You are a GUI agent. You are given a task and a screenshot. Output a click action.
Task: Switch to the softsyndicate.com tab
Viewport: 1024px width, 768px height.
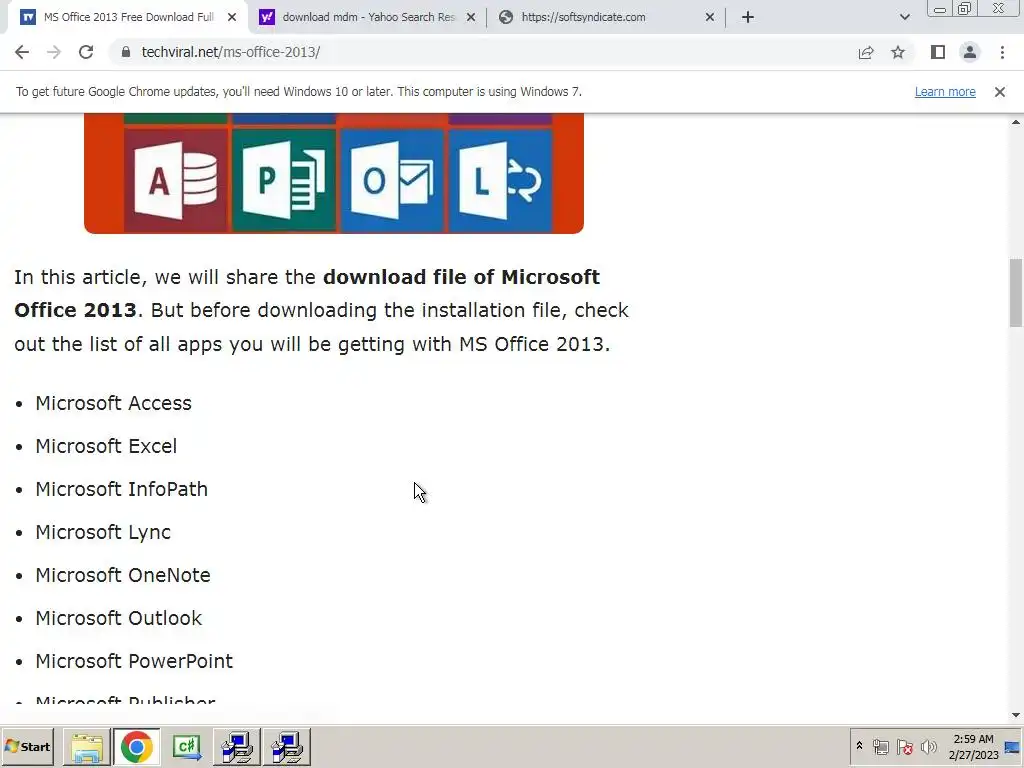[607, 17]
